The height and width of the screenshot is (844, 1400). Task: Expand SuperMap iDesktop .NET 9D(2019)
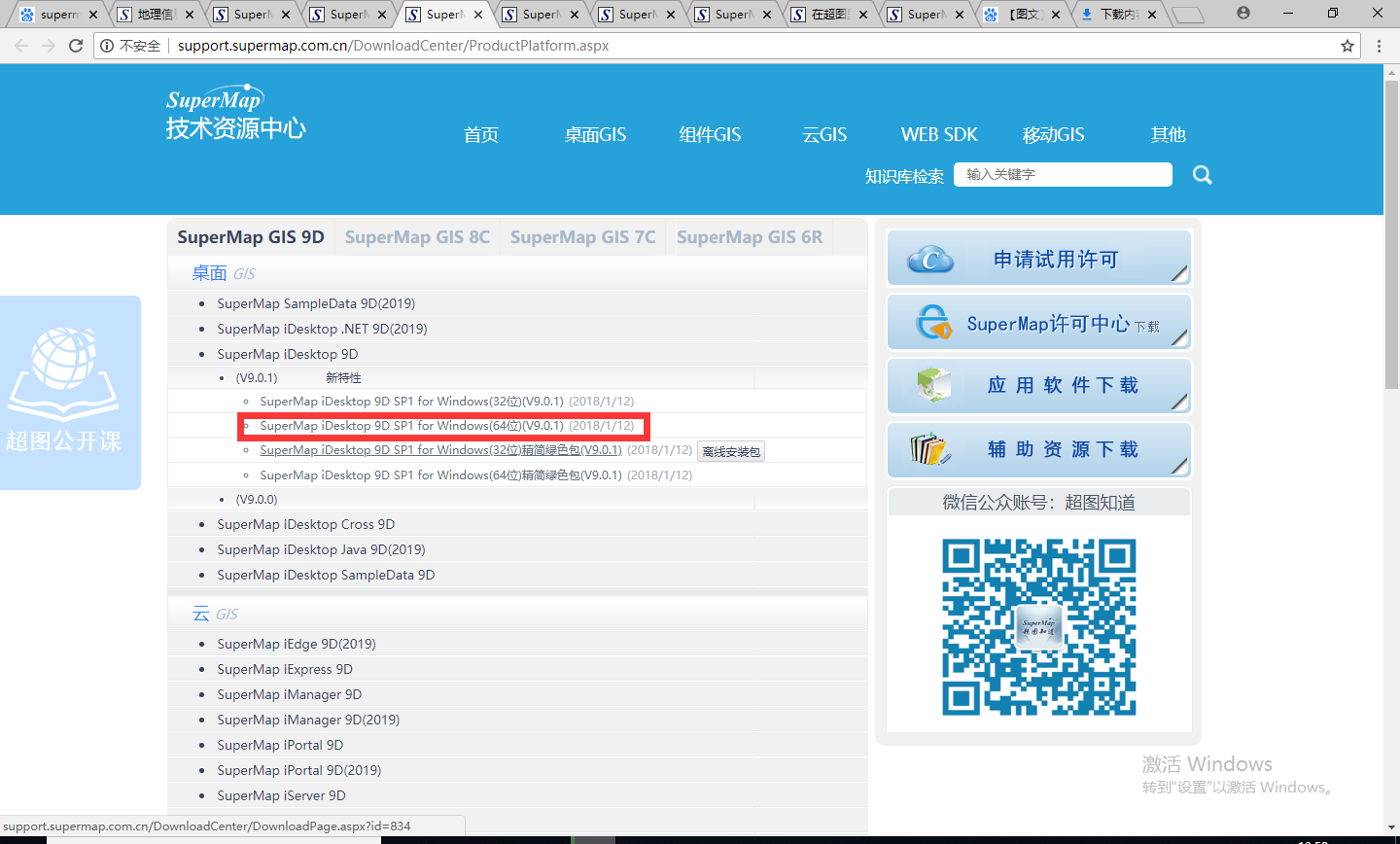tap(322, 329)
